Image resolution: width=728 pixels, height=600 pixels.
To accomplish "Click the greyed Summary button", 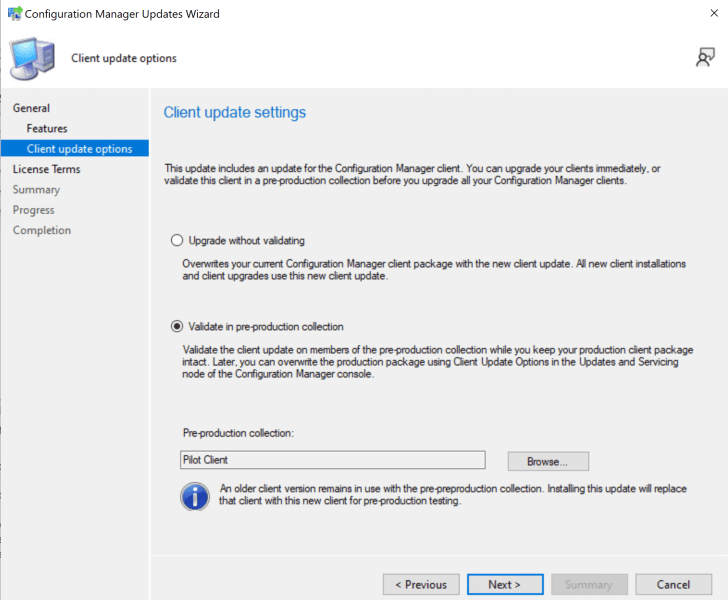I will click(589, 584).
